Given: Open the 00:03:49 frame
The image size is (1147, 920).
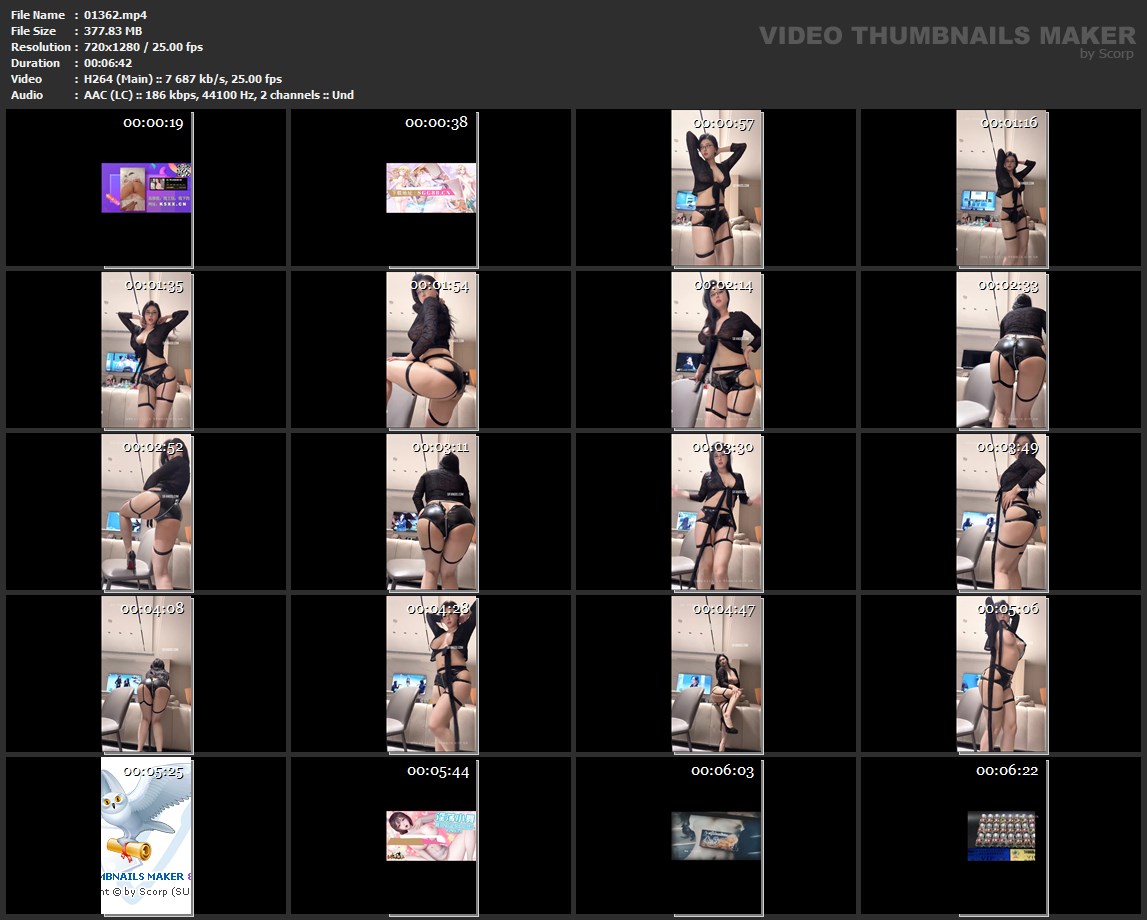Looking at the screenshot, I should [1001, 512].
